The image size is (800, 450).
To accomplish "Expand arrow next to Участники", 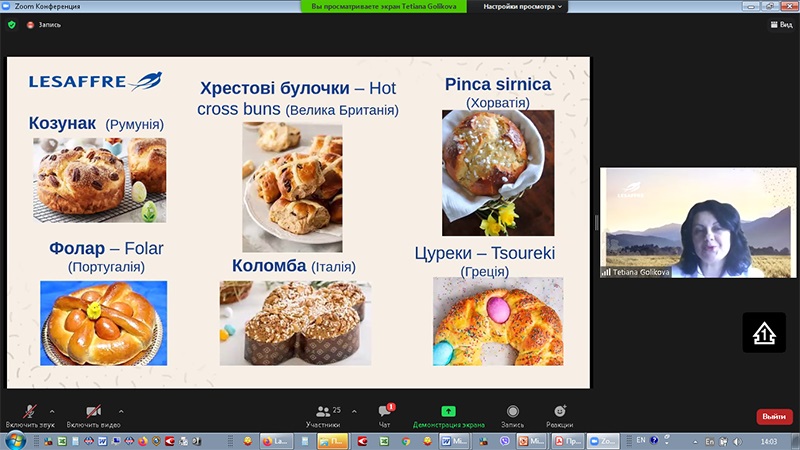I will pos(354,410).
